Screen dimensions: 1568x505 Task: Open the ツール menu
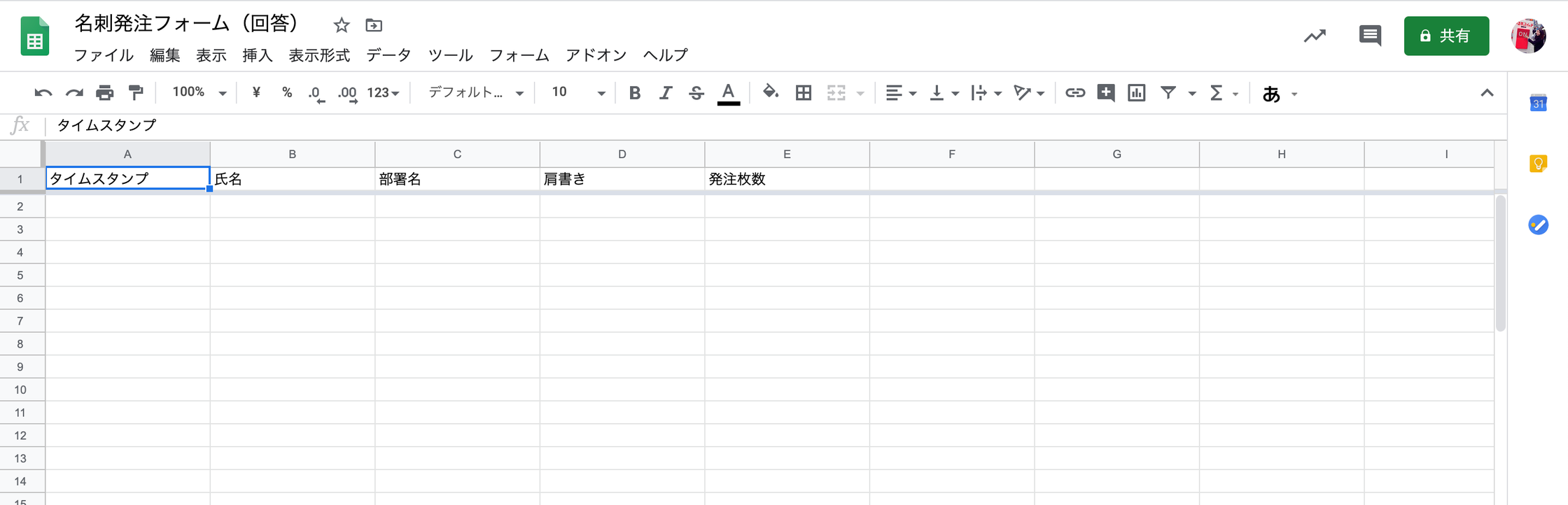(x=450, y=55)
